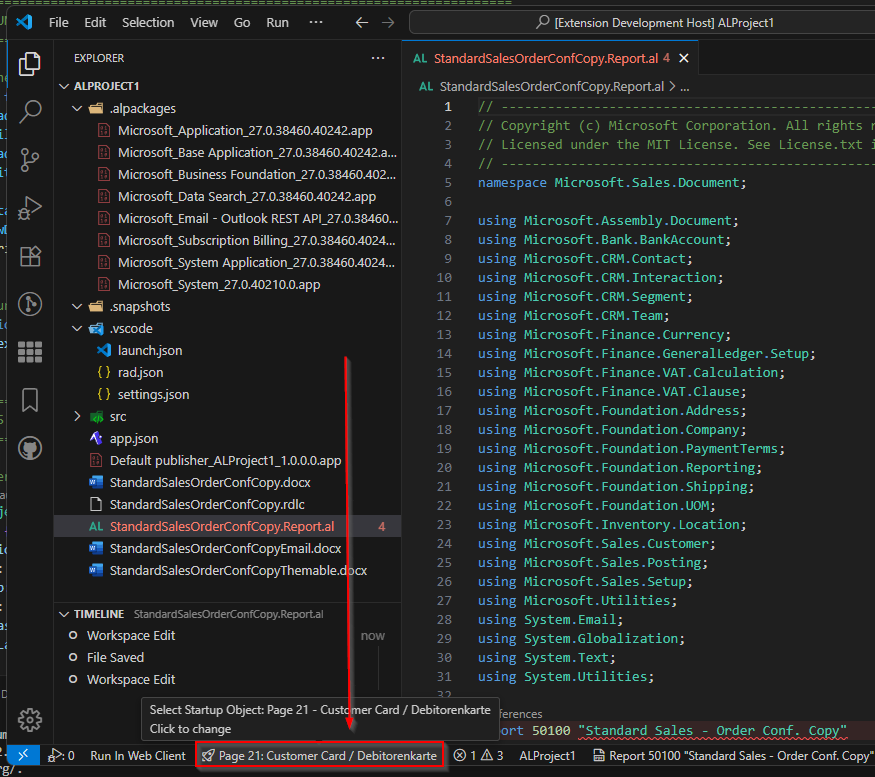Click the Manage gear icon
The height and width of the screenshot is (777, 875).
30,718
